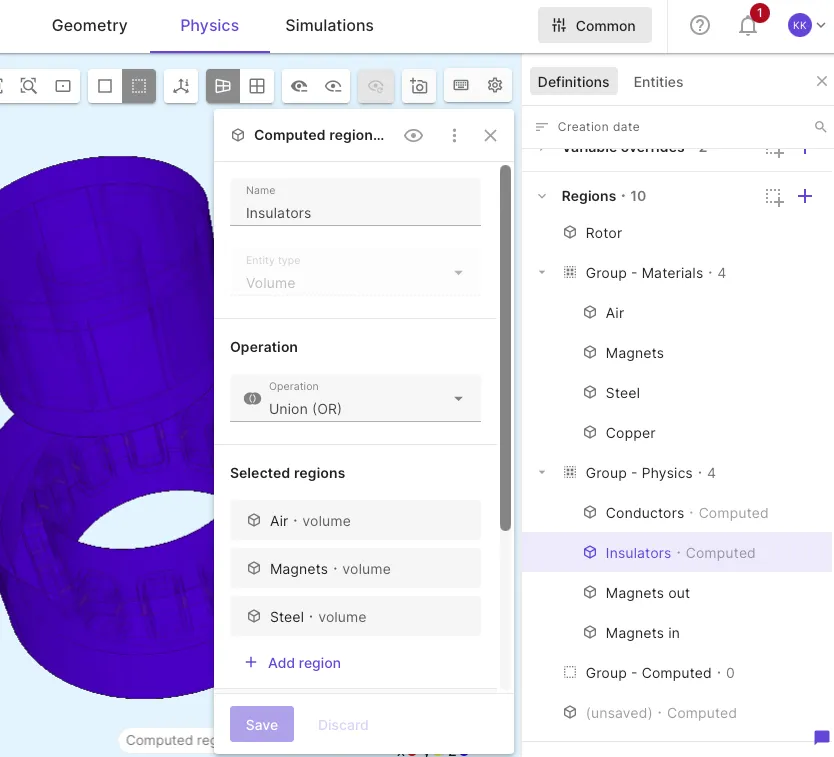
Task: Switch to the Physics tab
Action: [x=210, y=26]
